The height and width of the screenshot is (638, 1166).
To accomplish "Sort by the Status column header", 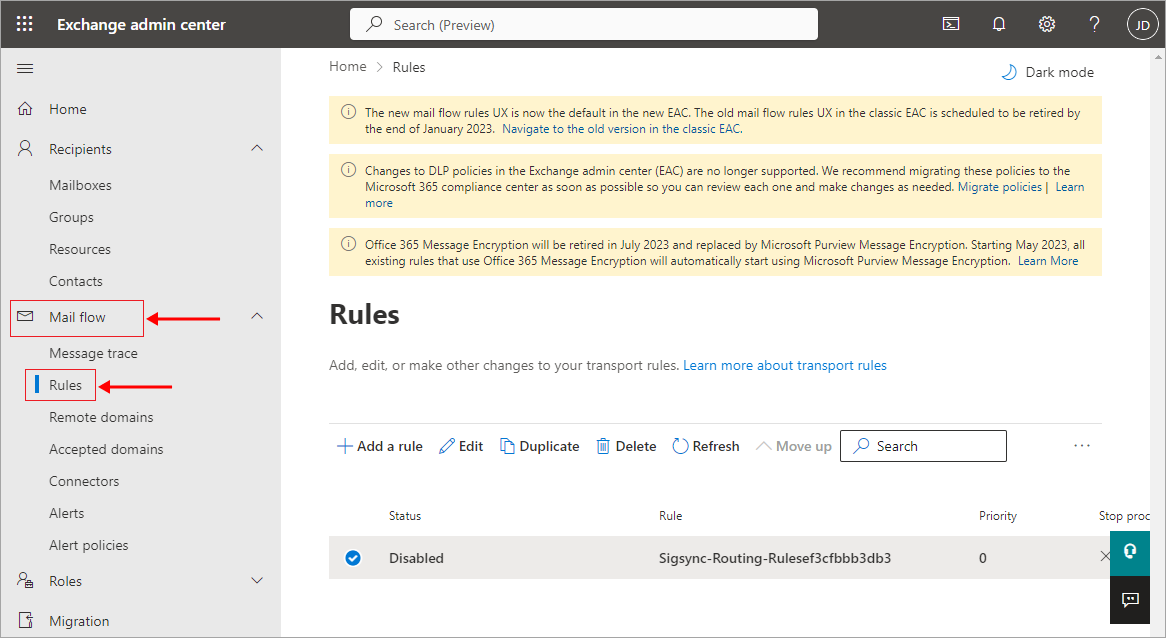I will click(405, 515).
